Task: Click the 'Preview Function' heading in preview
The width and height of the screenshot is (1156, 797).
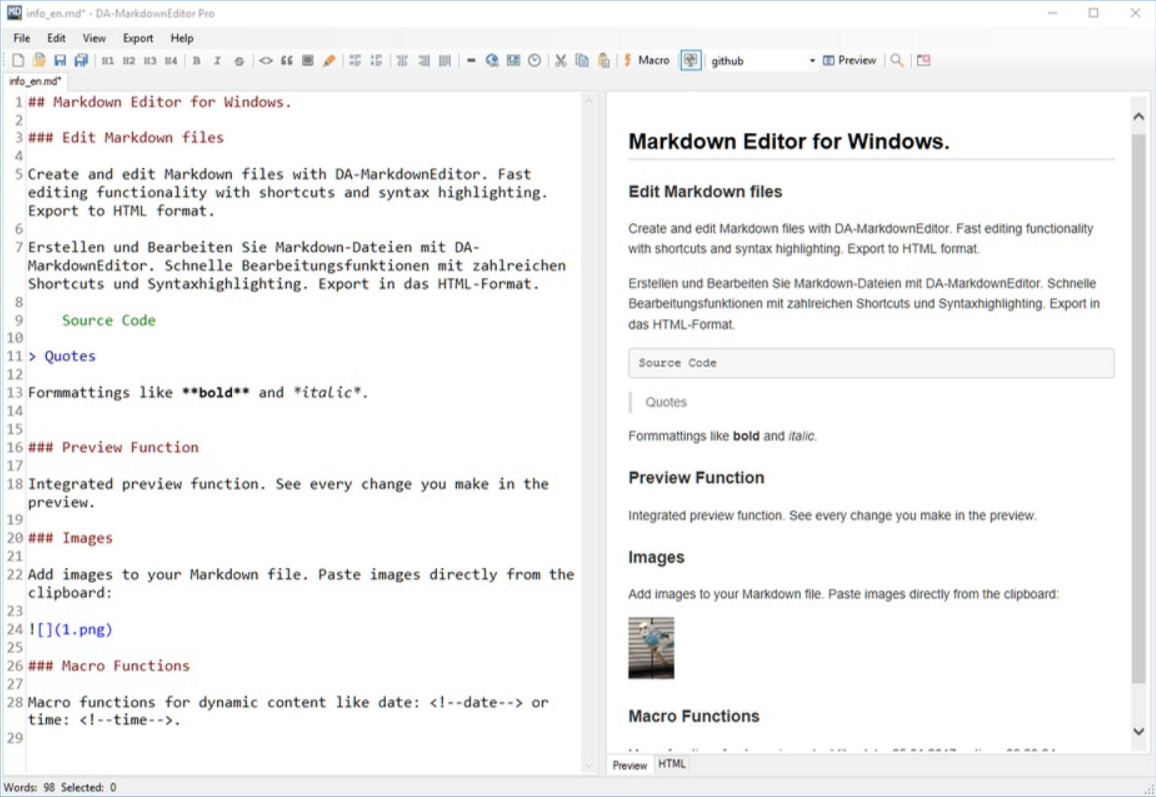Action: [696, 478]
